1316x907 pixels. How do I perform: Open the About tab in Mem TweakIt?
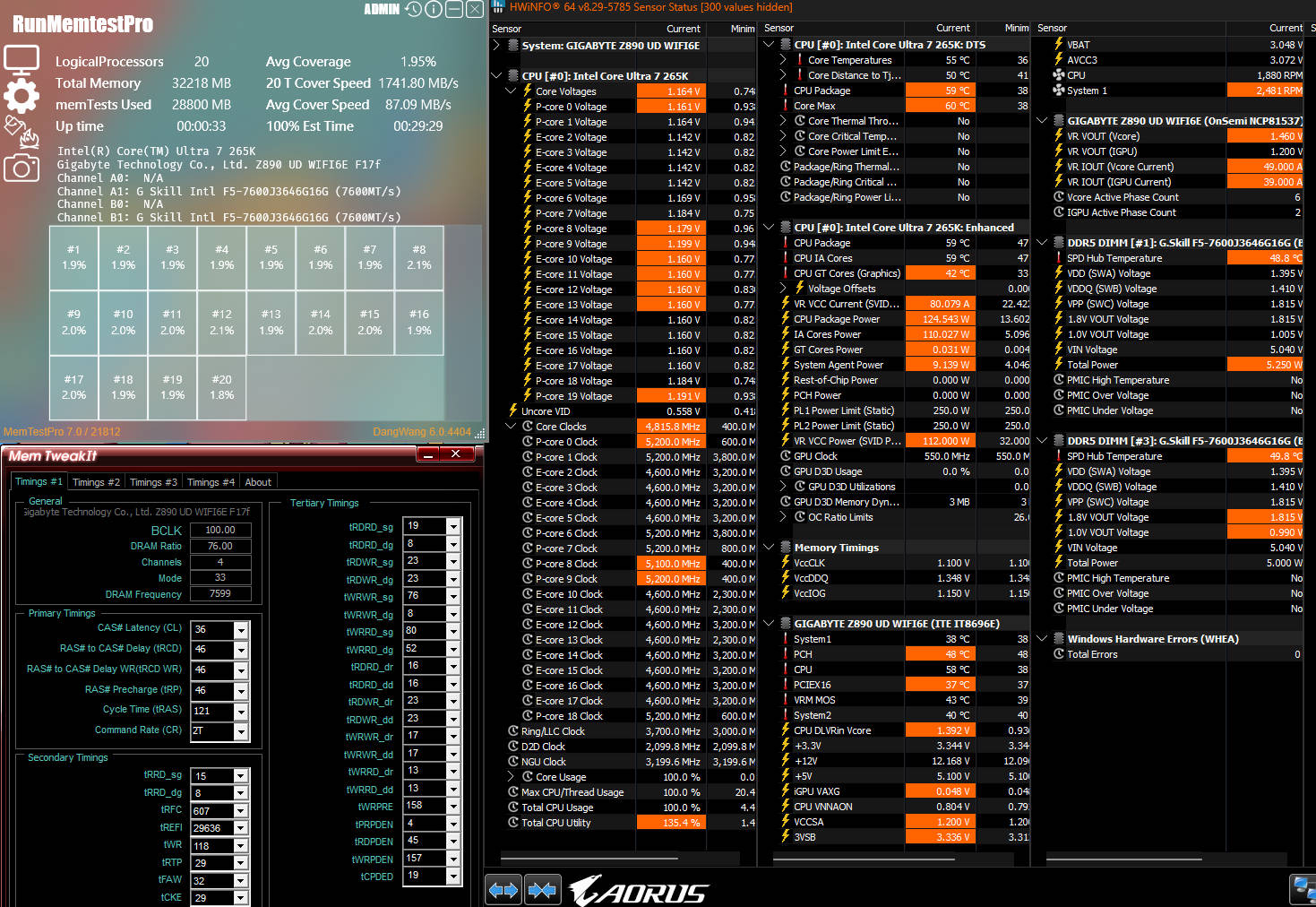(x=258, y=482)
